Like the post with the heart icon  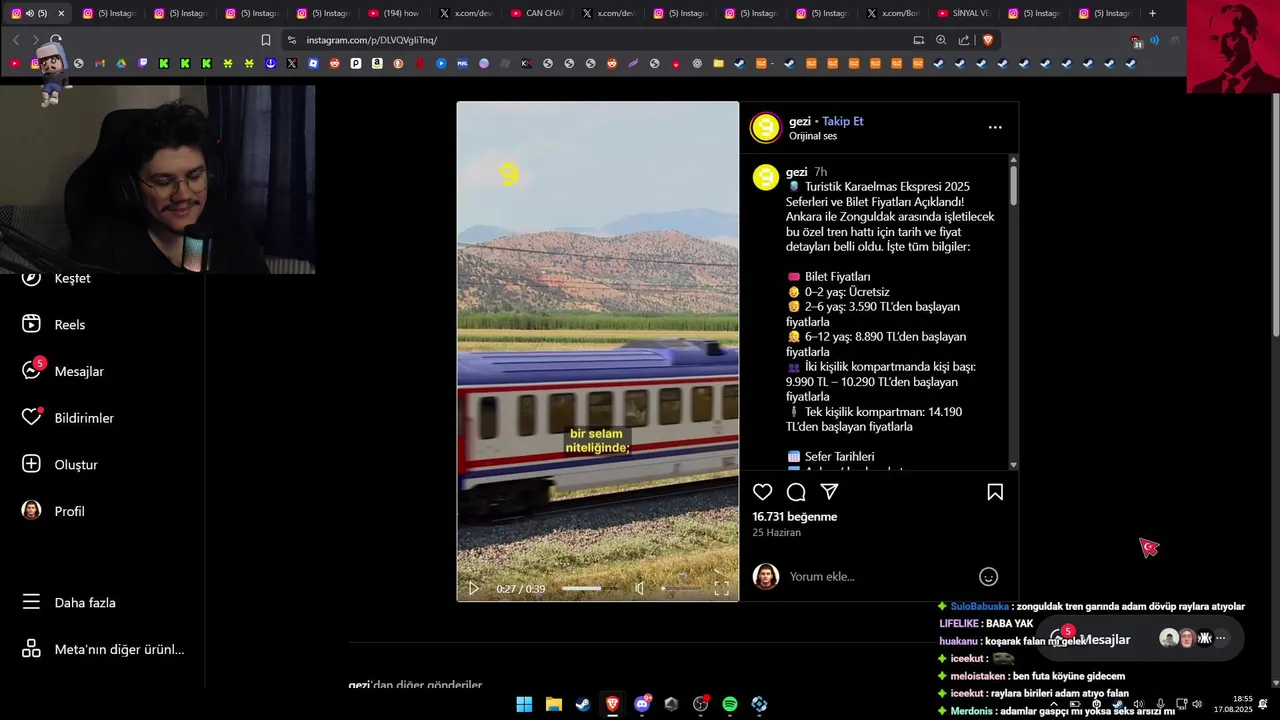click(x=763, y=492)
